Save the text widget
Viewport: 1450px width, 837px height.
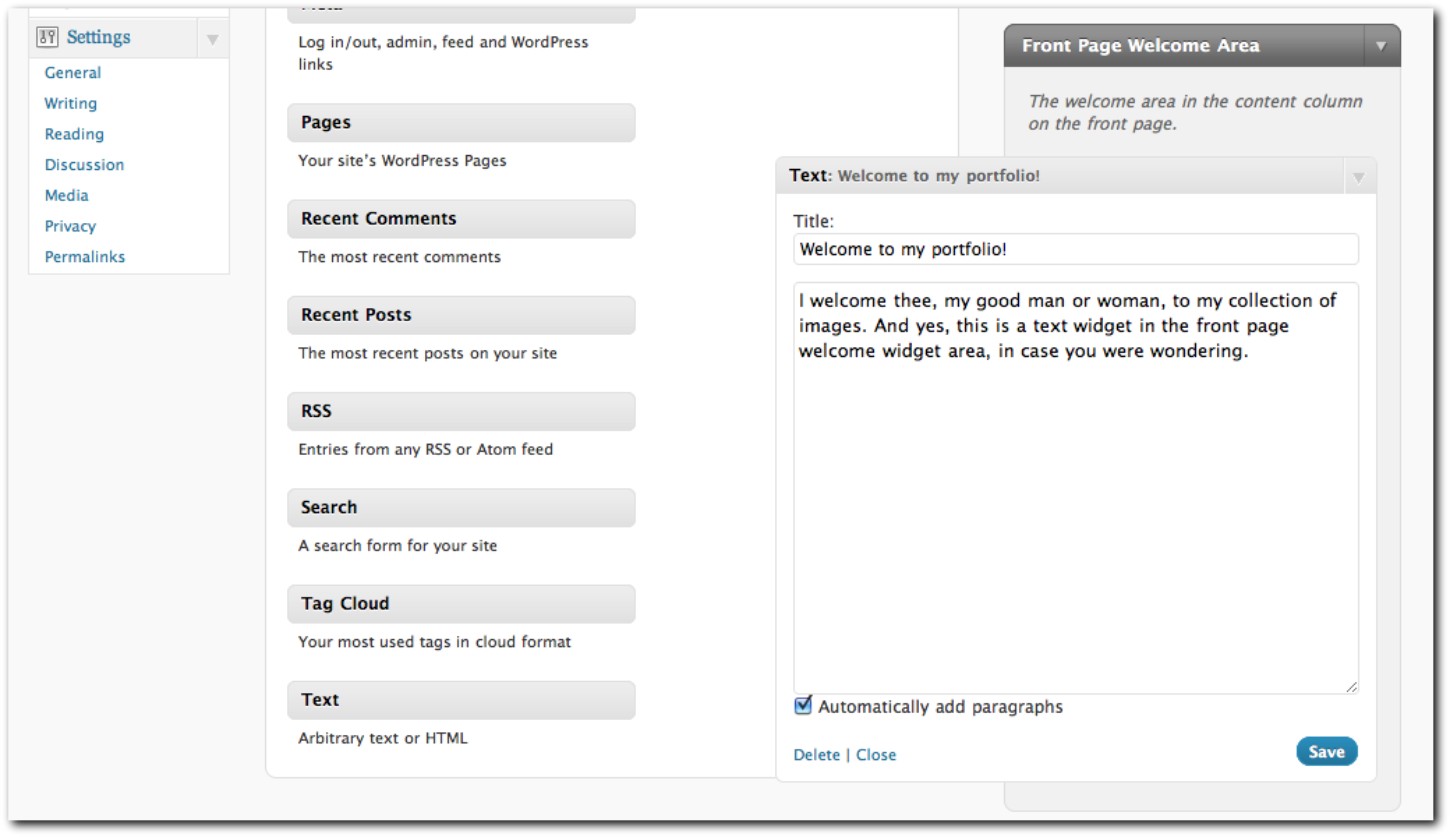click(x=1326, y=752)
